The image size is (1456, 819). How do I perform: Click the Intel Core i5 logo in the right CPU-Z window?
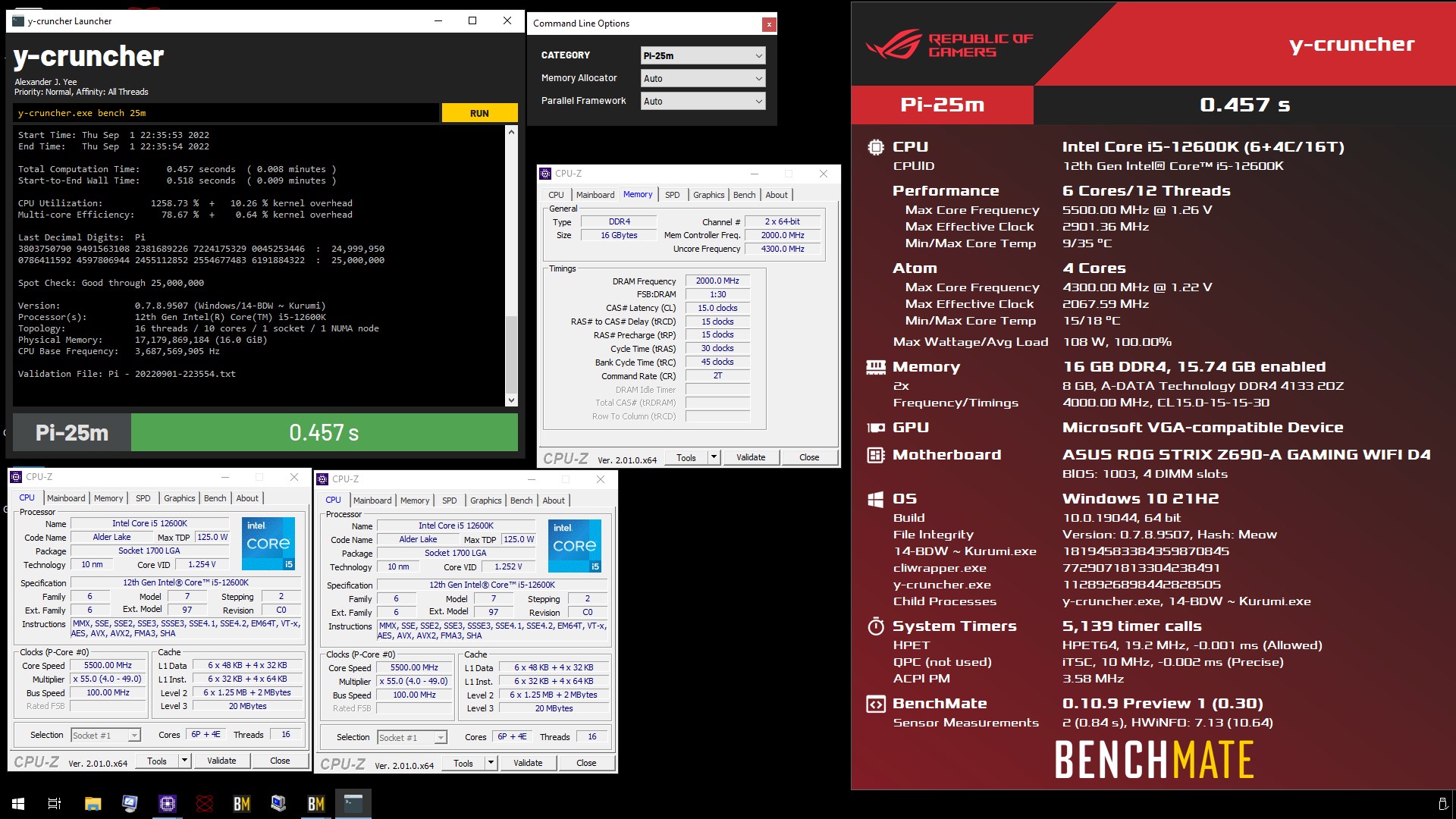click(x=575, y=545)
